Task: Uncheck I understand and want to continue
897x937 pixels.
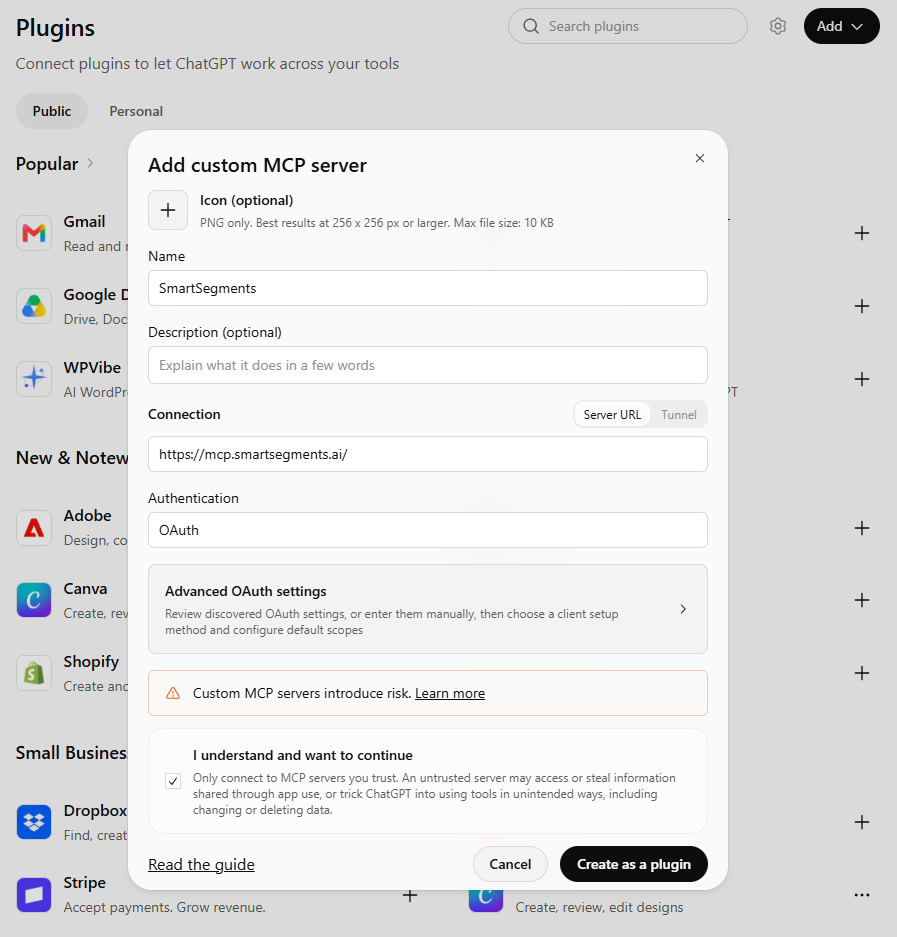Action: pos(173,780)
